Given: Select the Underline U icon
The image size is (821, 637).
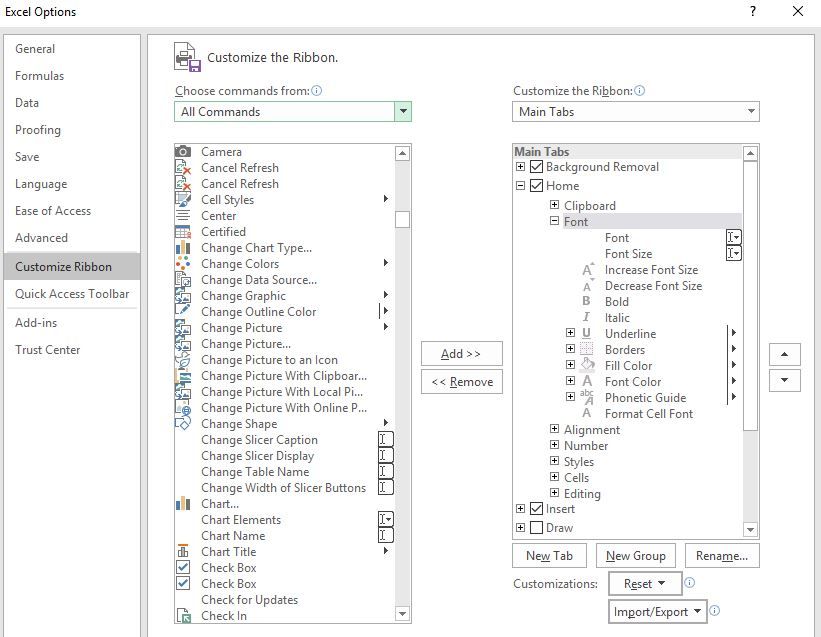Looking at the screenshot, I should point(586,333).
